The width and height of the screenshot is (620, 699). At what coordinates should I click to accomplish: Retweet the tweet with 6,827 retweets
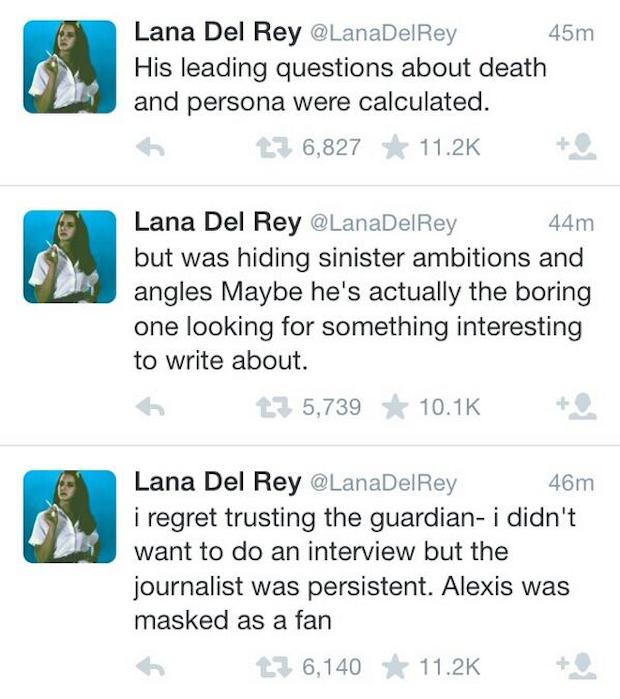[274, 148]
